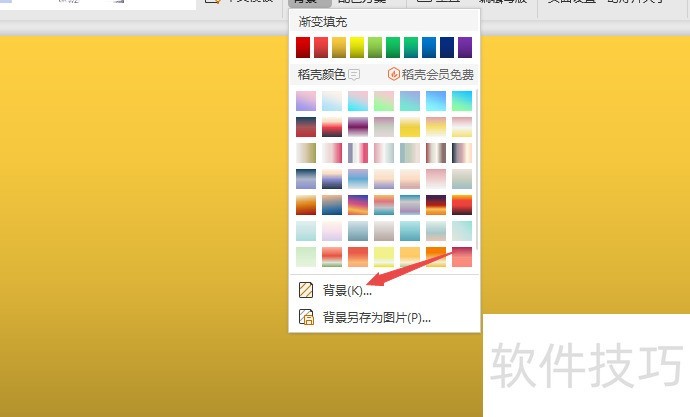The height and width of the screenshot is (417, 690).
Task: Click the 稻壳颜色 section label
Action: [322, 74]
